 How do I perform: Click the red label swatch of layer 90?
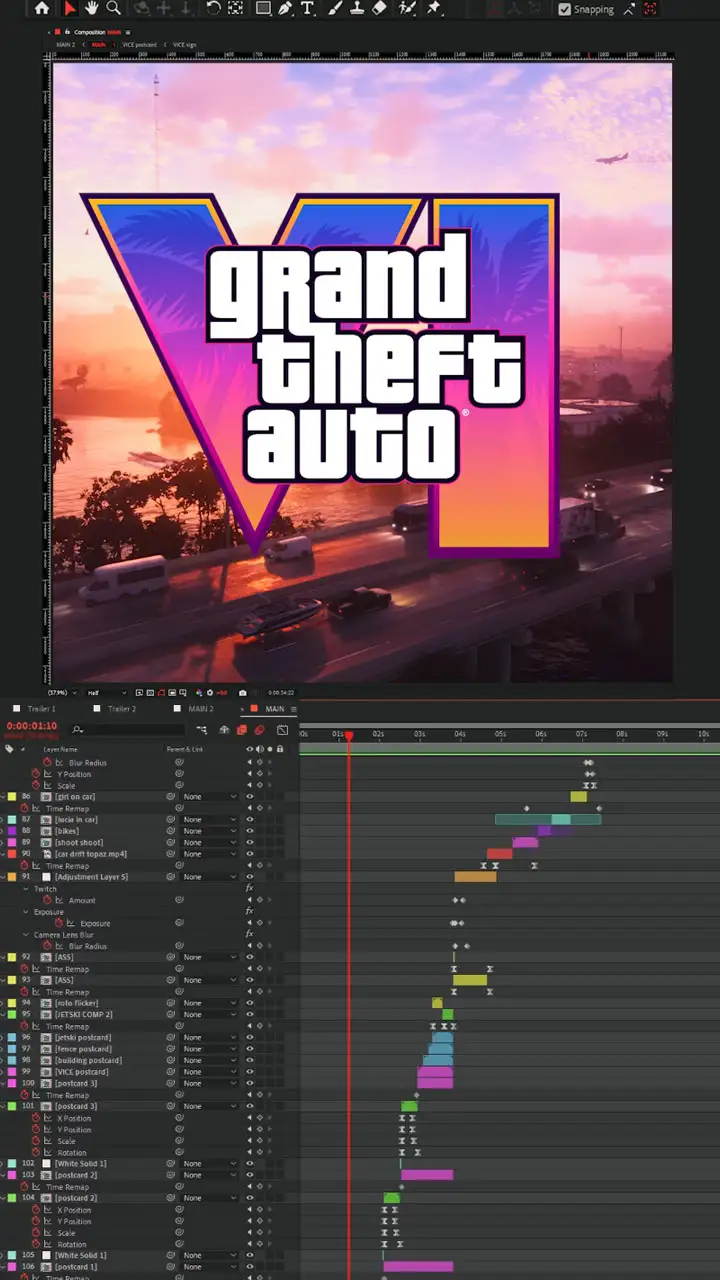click(x=11, y=854)
